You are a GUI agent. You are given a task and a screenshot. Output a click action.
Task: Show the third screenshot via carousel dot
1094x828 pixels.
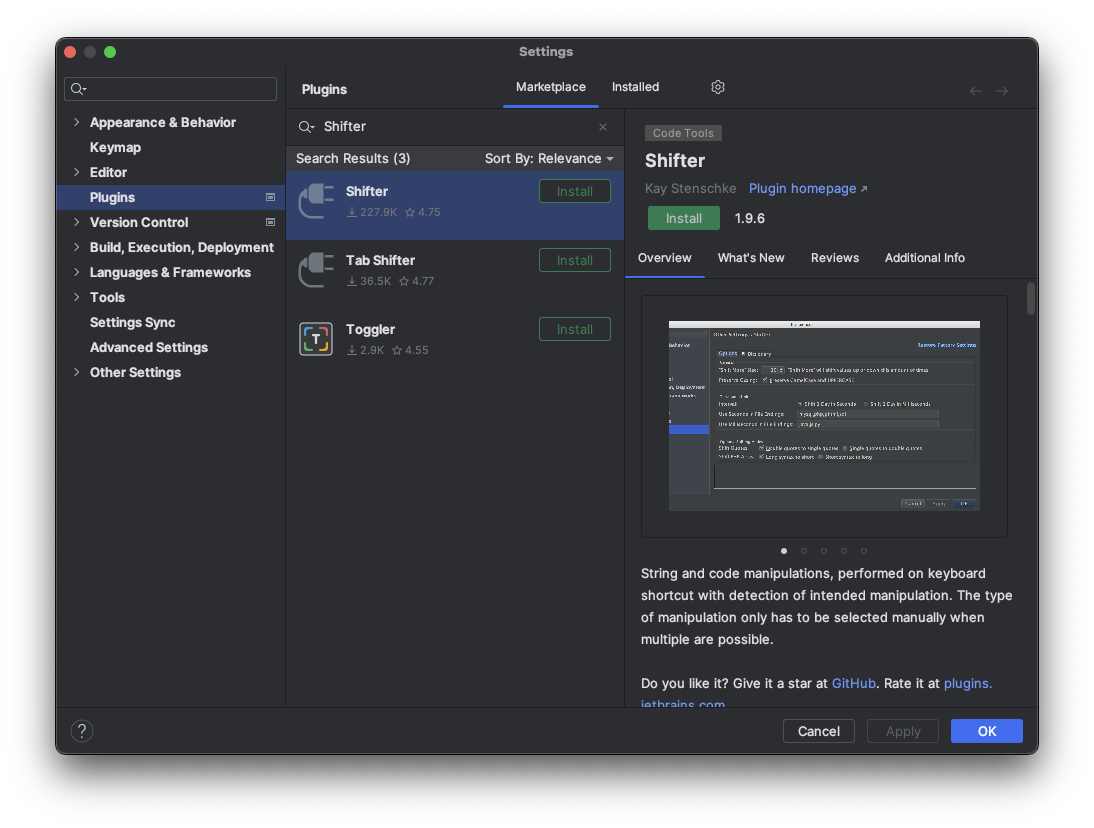(824, 551)
